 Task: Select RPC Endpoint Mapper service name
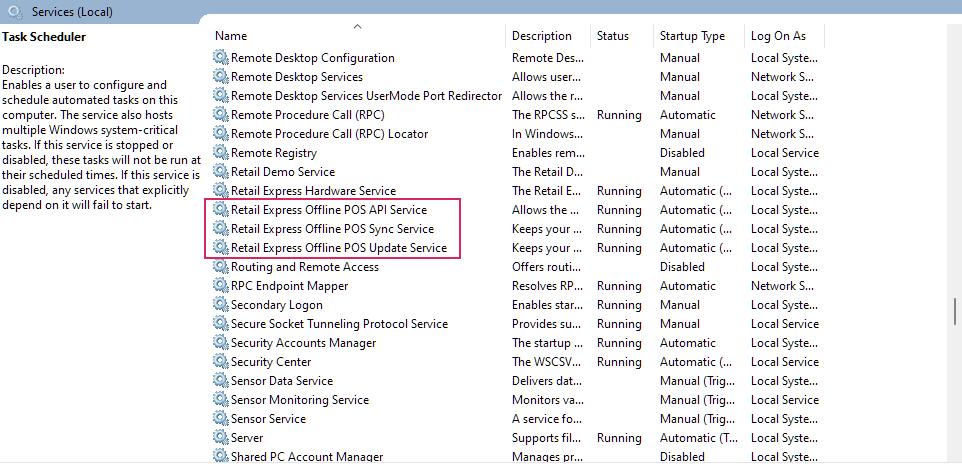pyautogui.click(x=290, y=286)
